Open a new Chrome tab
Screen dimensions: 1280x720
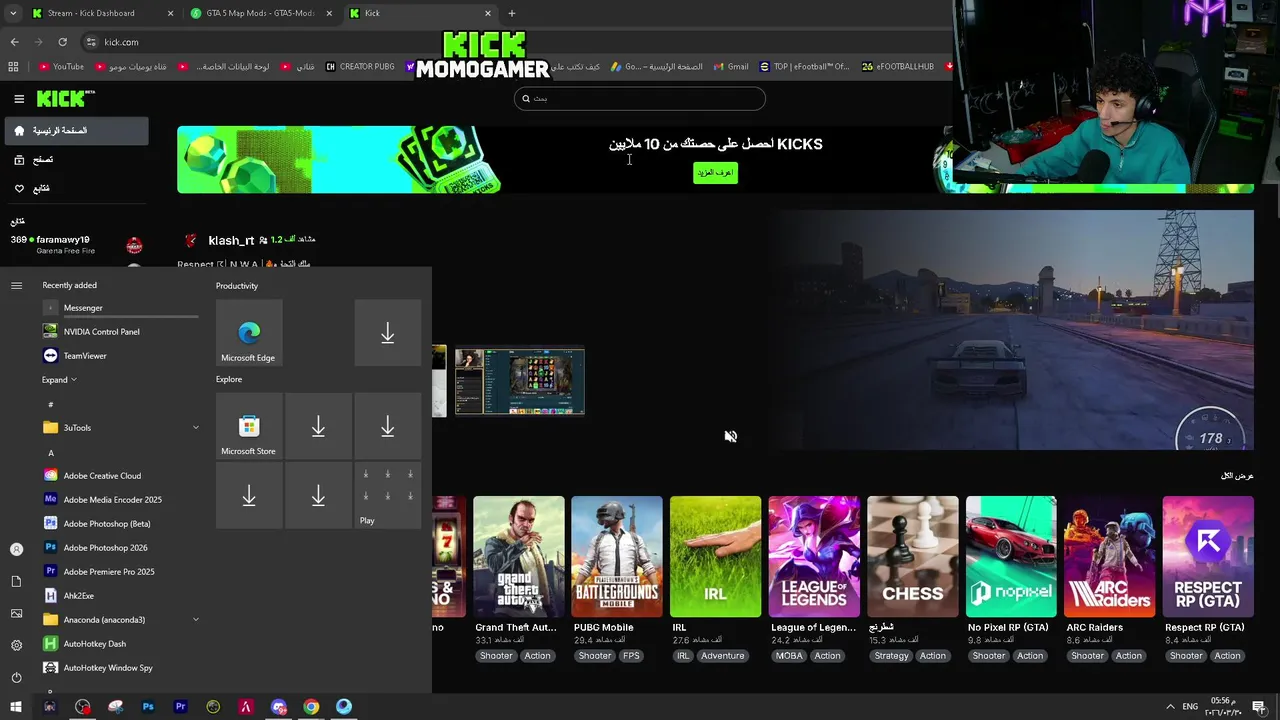pos(512,13)
